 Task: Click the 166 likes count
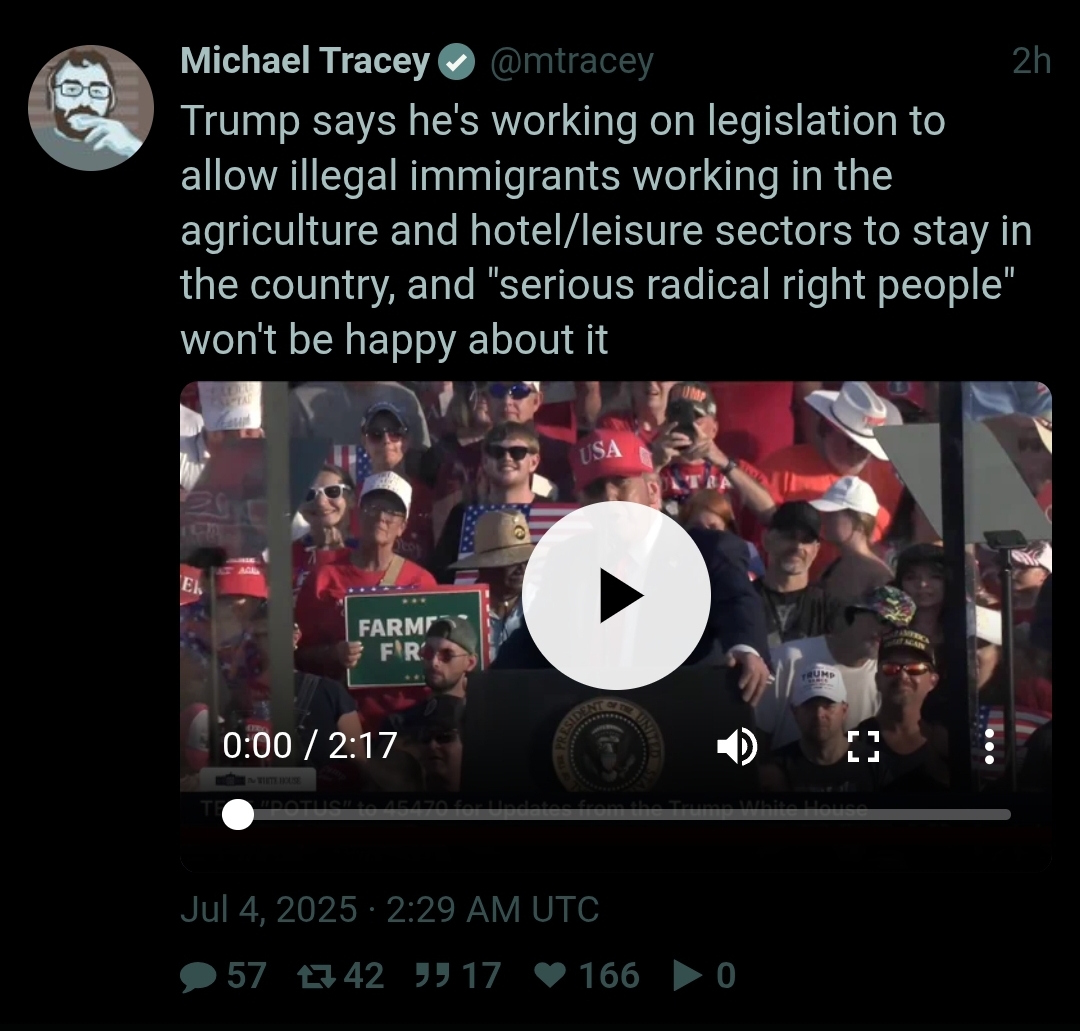coord(609,976)
